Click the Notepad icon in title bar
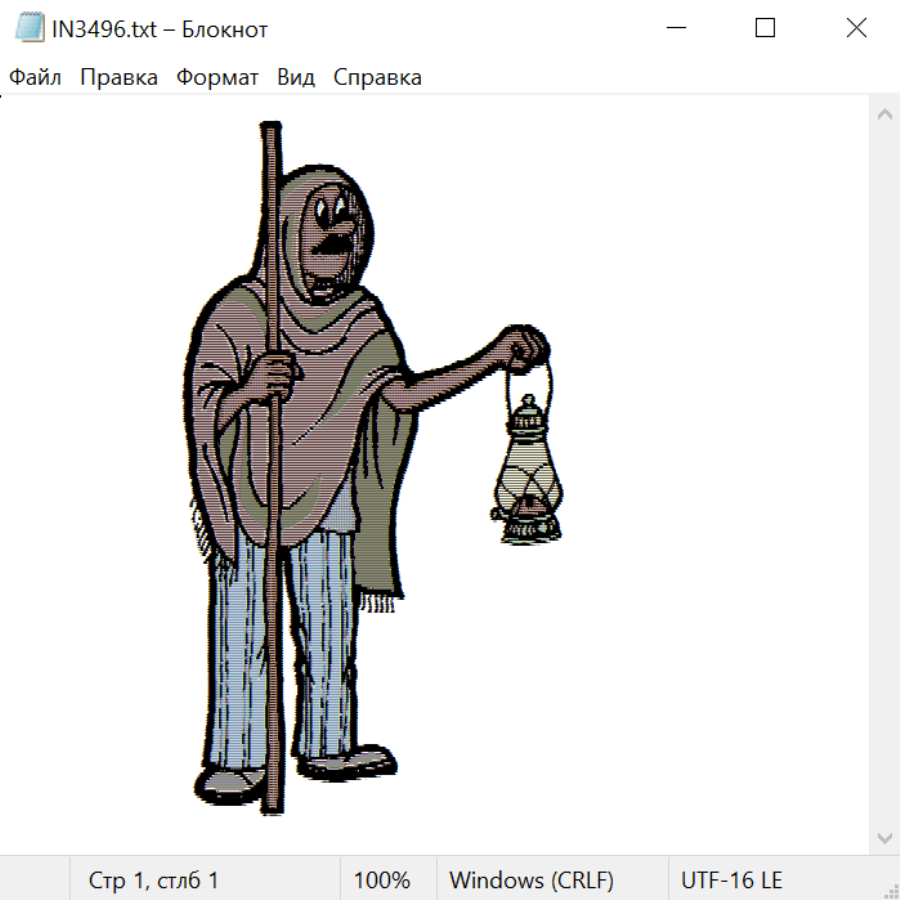900x900 pixels. [29, 29]
